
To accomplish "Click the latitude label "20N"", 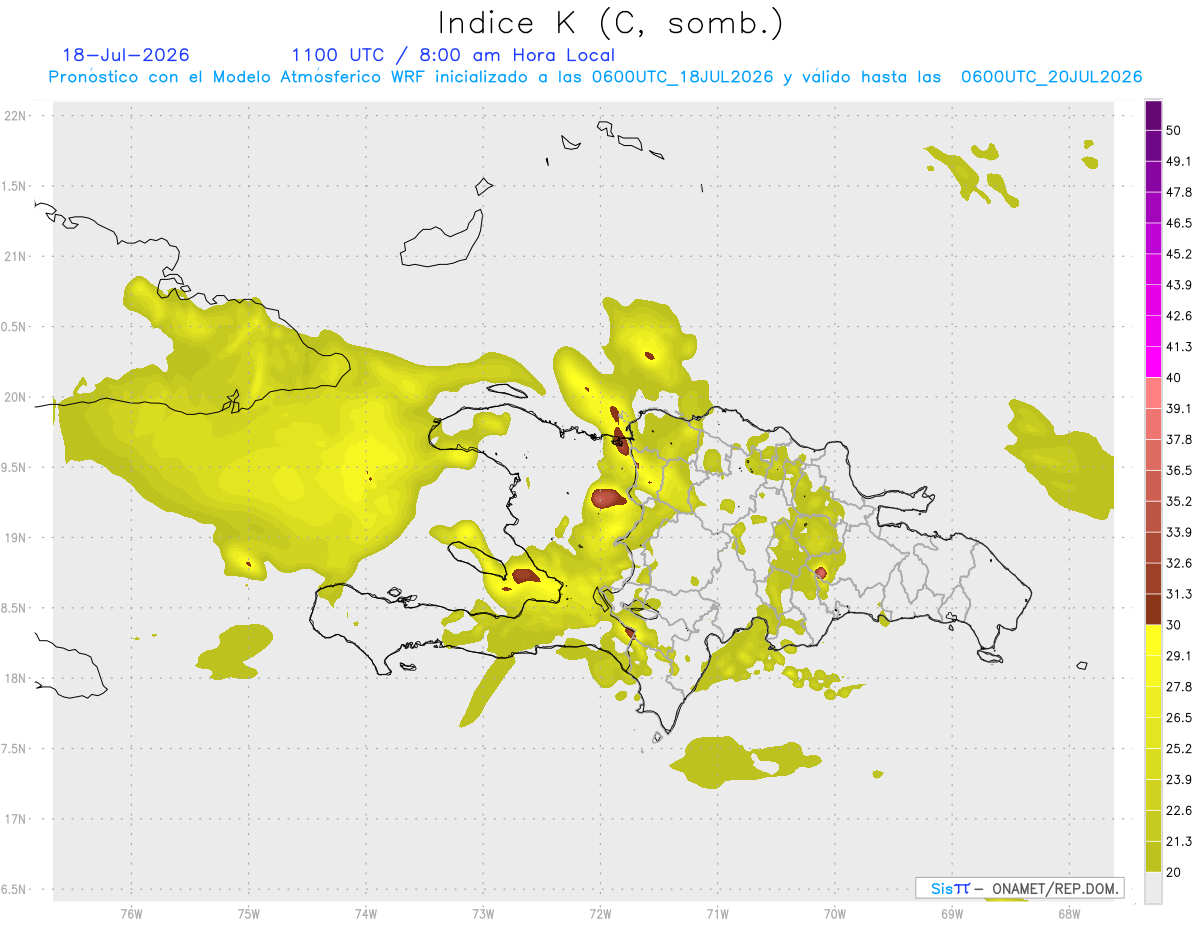I will (x=17, y=398).
